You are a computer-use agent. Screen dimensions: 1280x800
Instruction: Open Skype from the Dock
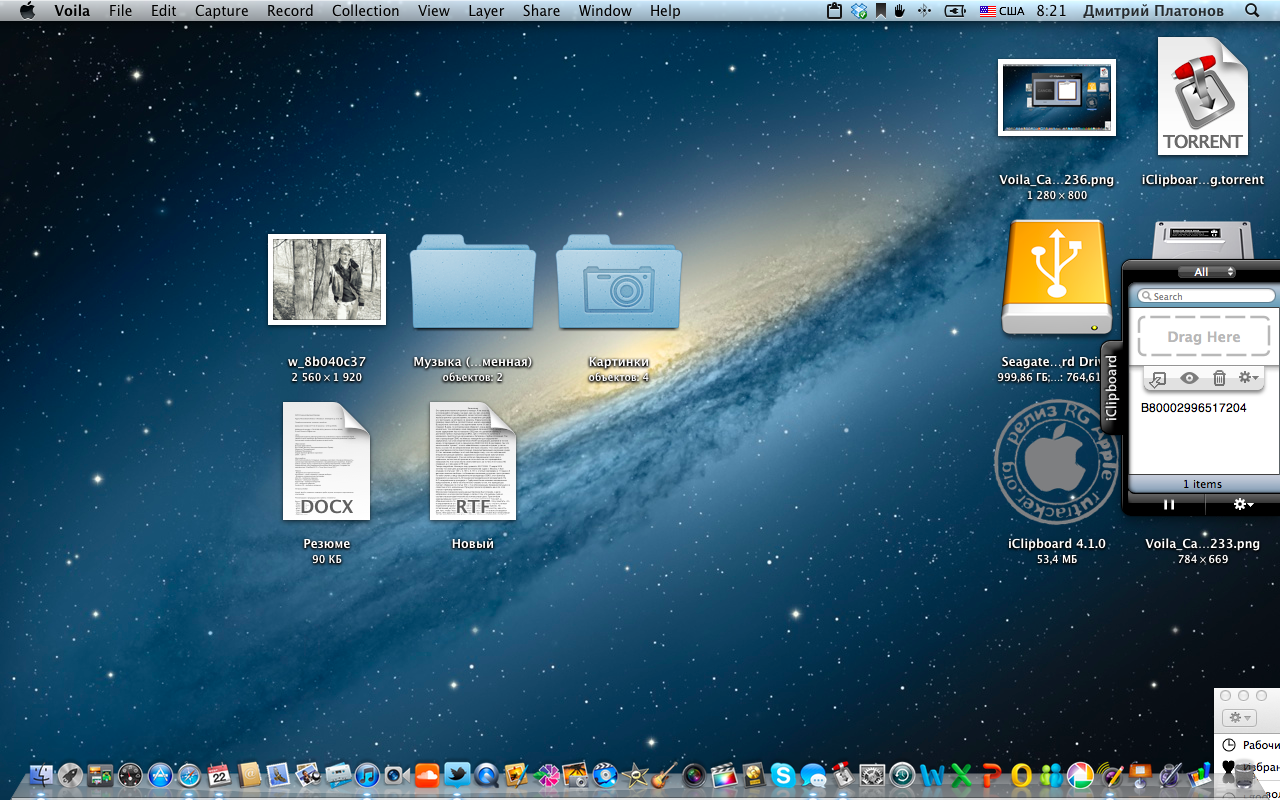[x=782, y=774]
